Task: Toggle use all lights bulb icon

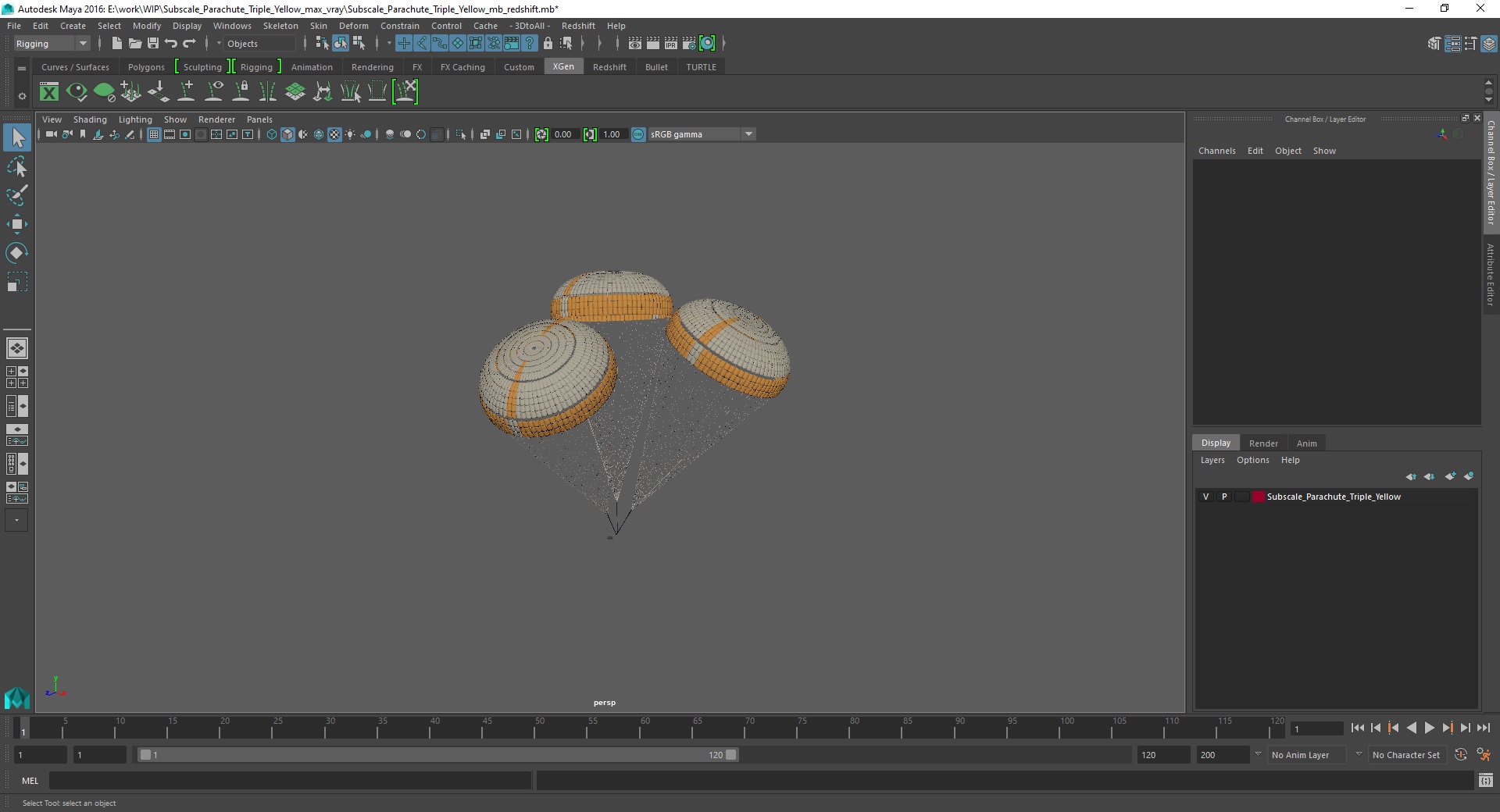Action: 350,134
